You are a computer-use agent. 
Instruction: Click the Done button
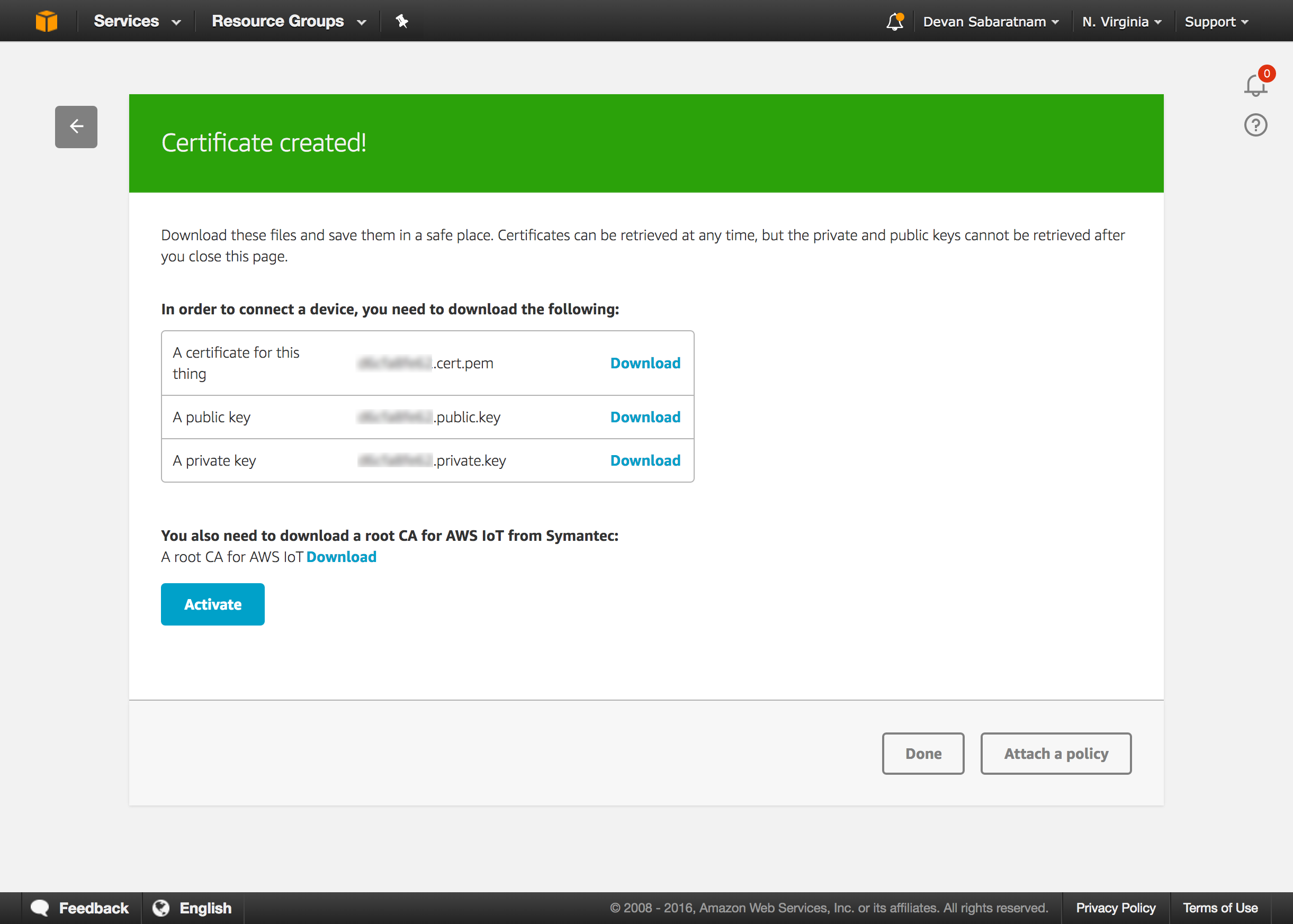point(923,753)
